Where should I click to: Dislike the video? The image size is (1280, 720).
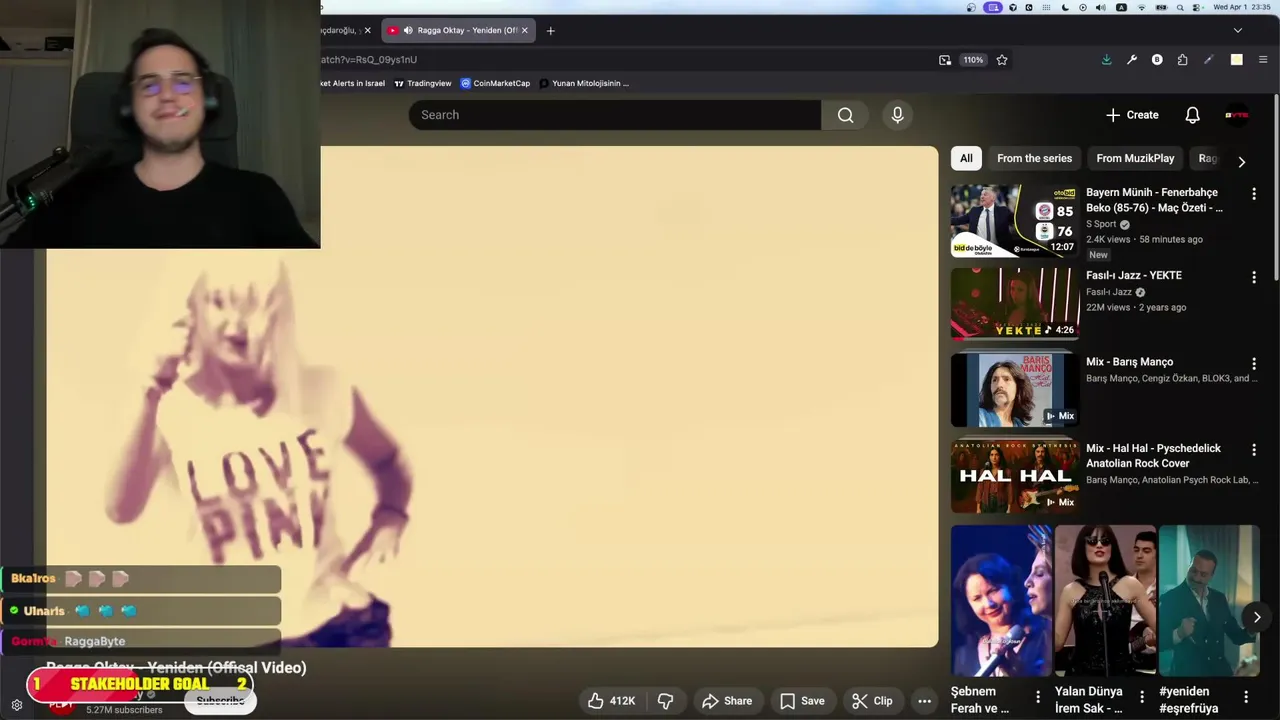point(666,701)
